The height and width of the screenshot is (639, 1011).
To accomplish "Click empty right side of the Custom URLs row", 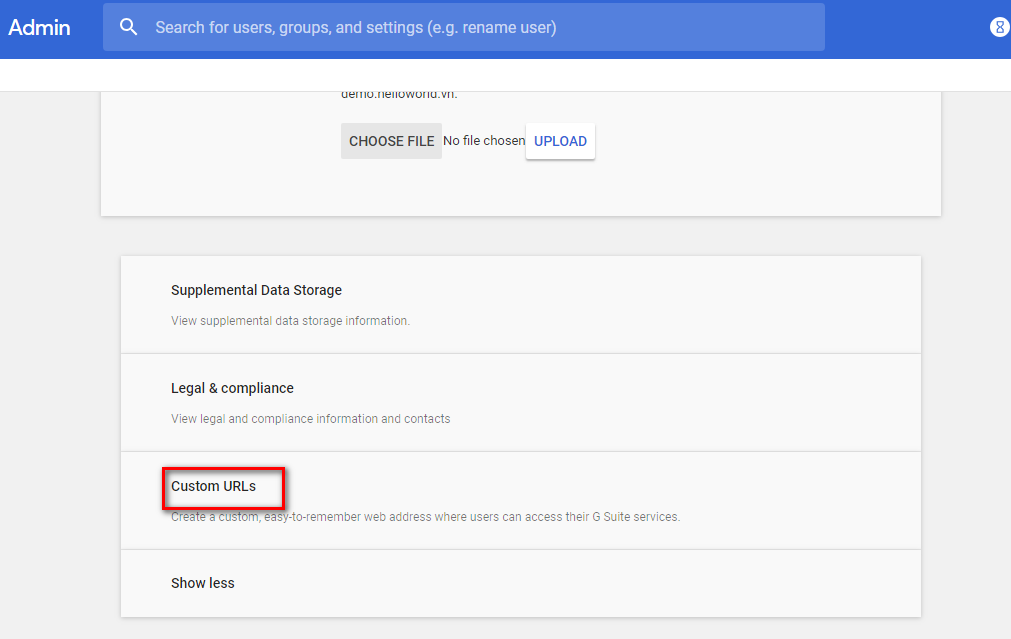I will pyautogui.click(x=800, y=500).
